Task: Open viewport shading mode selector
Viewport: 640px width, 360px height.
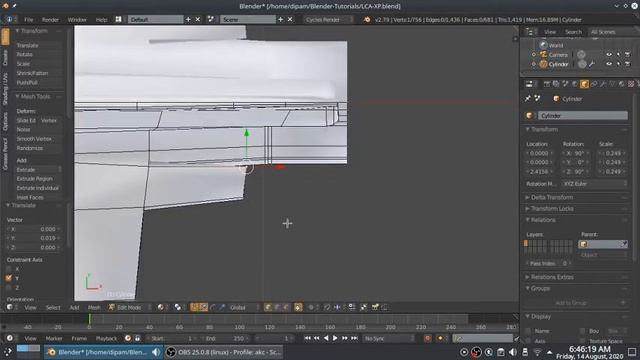Action: click(161, 307)
